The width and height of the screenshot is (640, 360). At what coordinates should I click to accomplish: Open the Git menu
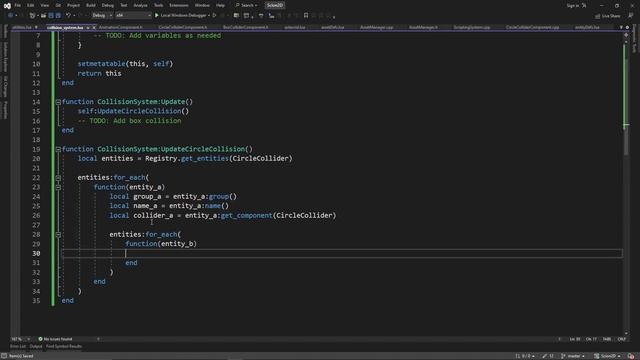coord(58,5)
